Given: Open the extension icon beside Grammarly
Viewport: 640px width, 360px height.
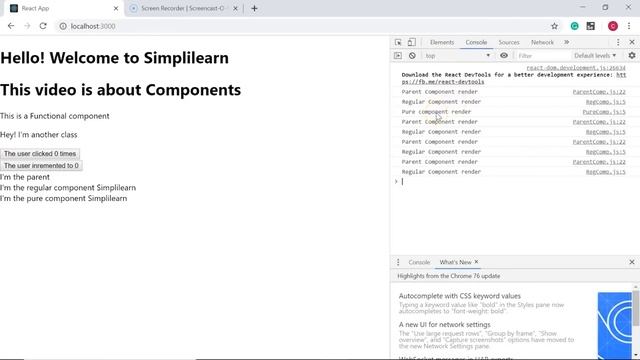Looking at the screenshot, I should point(591,26).
